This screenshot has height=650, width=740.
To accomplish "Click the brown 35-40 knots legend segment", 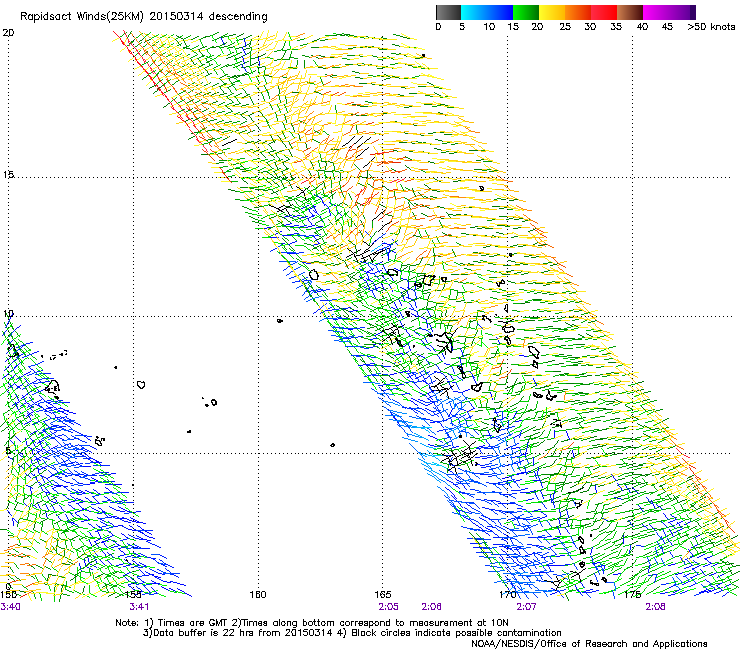I will point(630,12).
